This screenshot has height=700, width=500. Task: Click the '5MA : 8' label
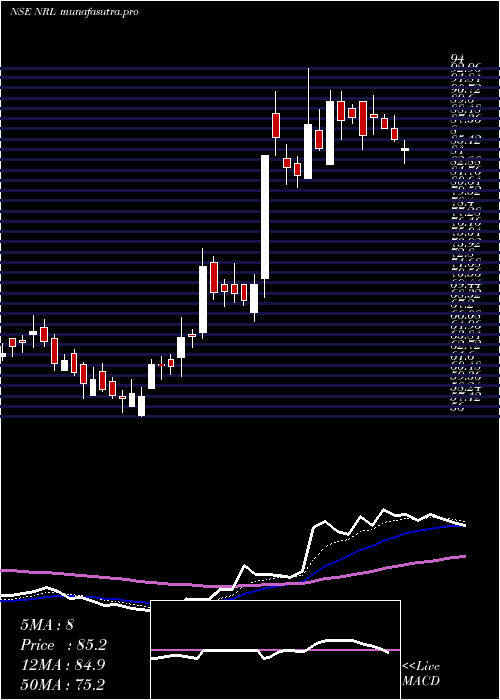tap(47, 625)
